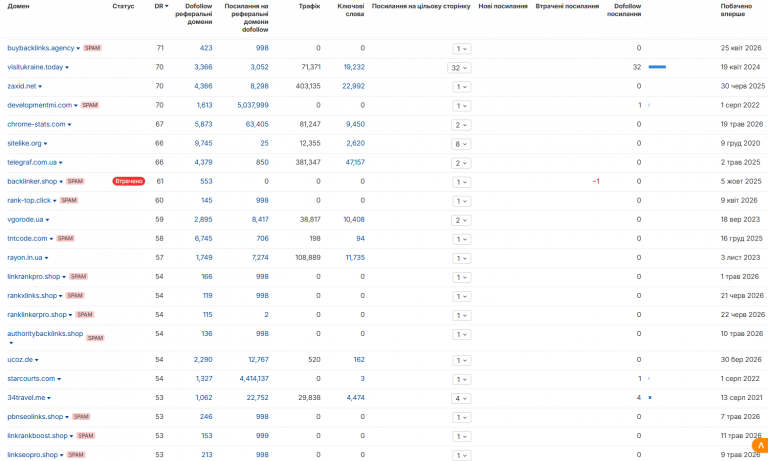The height and width of the screenshot is (461, 768).
Task: Click the date 13 серп 2021
Action: [x=741, y=398]
